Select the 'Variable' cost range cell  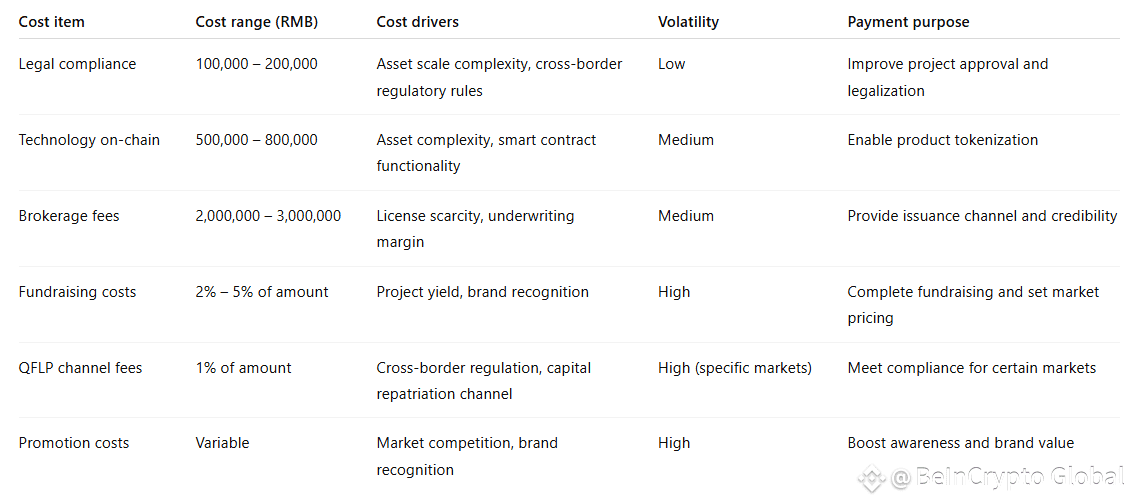[222, 443]
